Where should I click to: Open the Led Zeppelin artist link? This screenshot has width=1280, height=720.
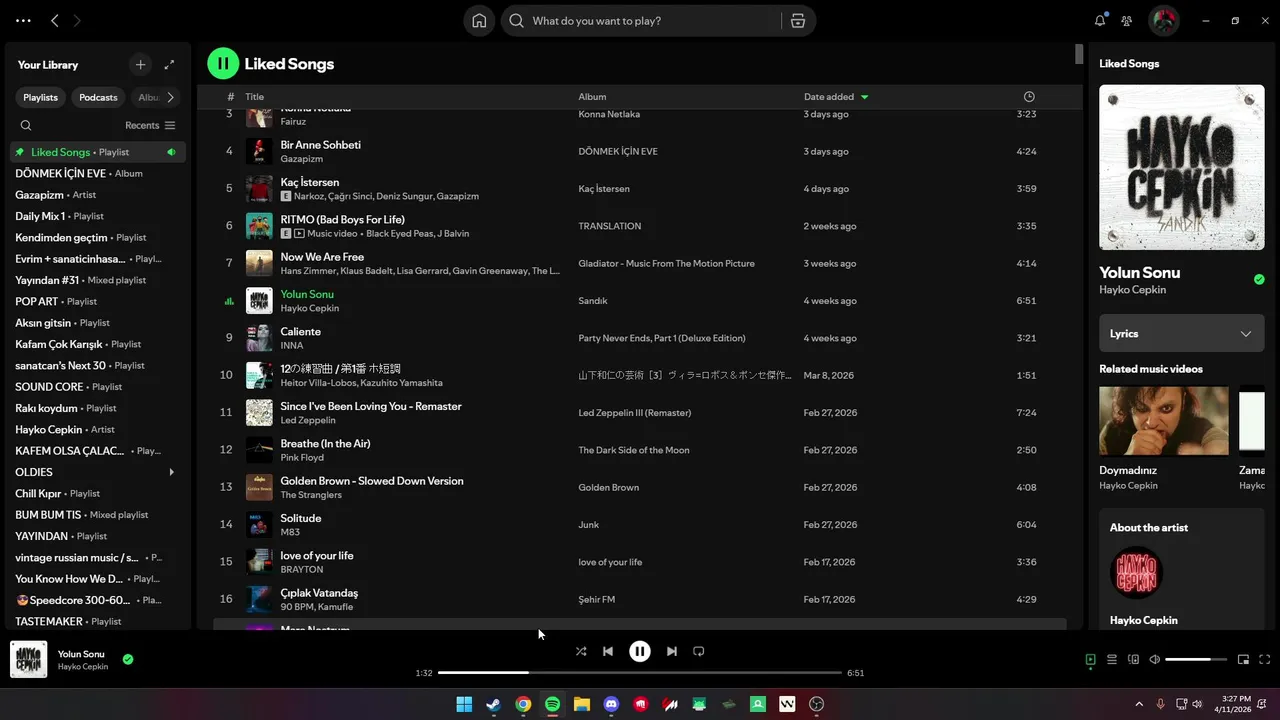pyautogui.click(x=308, y=420)
